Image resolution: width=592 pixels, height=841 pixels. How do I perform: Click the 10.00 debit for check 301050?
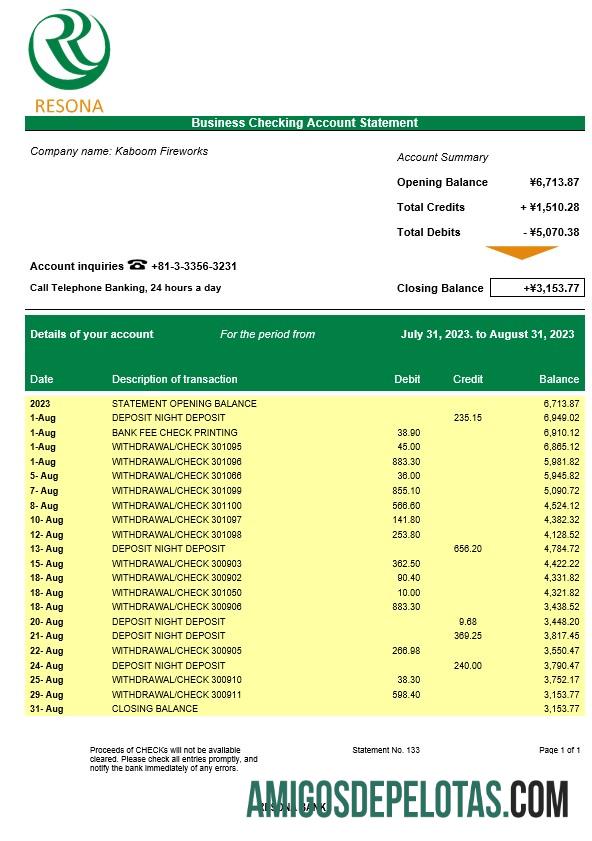click(x=409, y=593)
